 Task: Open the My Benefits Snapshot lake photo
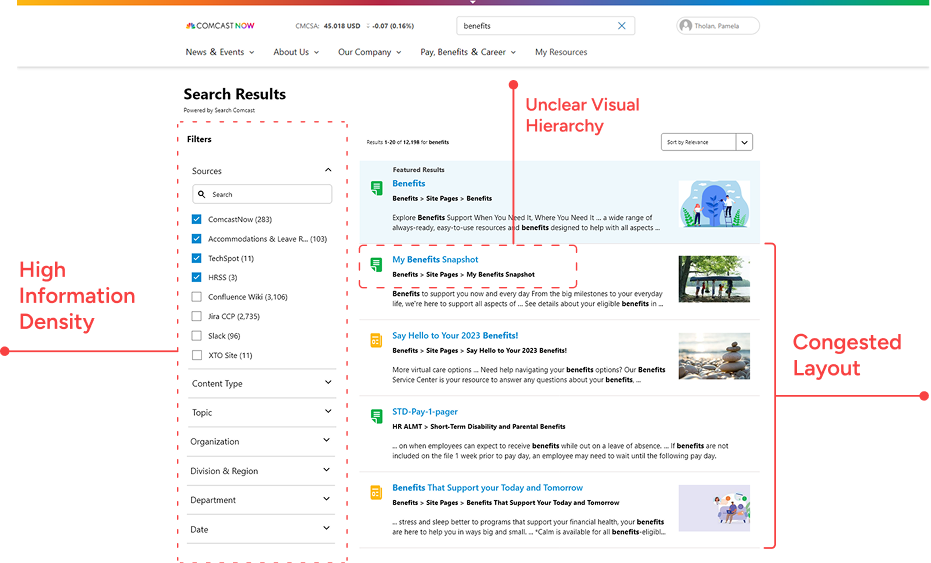click(x=714, y=279)
